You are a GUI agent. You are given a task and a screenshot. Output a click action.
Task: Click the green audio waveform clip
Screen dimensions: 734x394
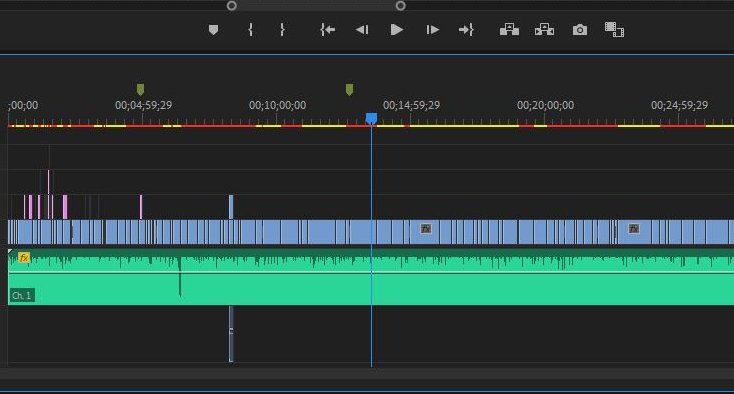(x=371, y=277)
